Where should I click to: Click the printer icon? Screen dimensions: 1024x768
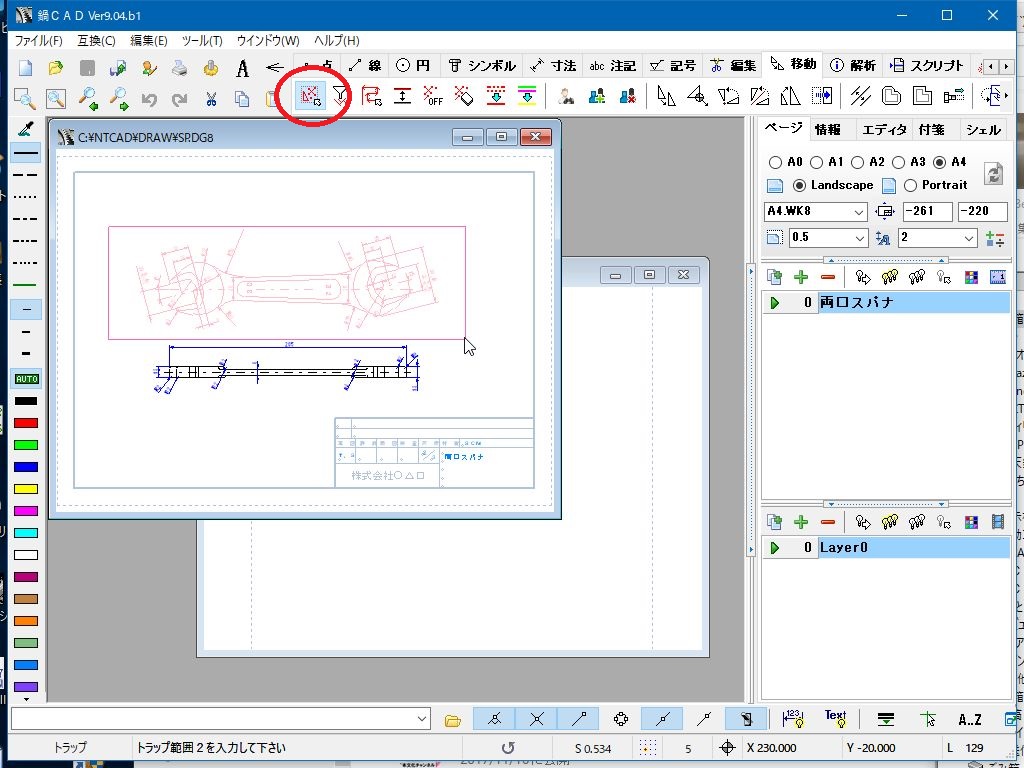[x=179, y=67]
